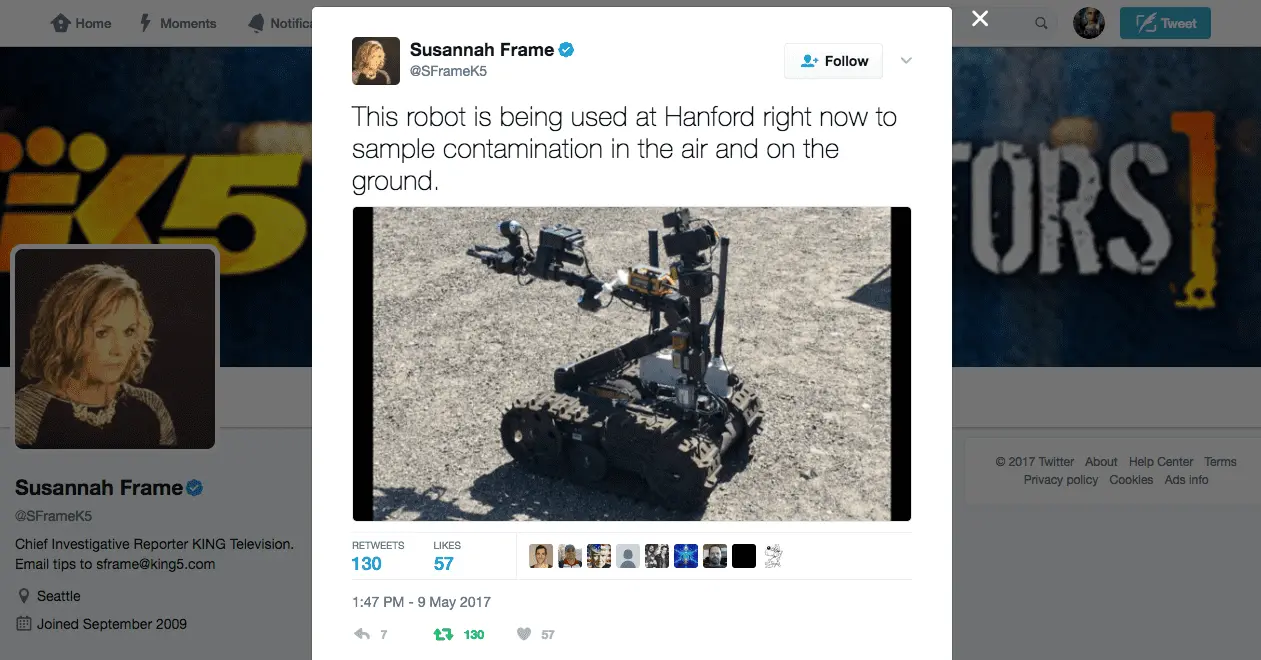Click the reply arrow icon under the tweet
Screen dimensions: 1261x660
(362, 634)
